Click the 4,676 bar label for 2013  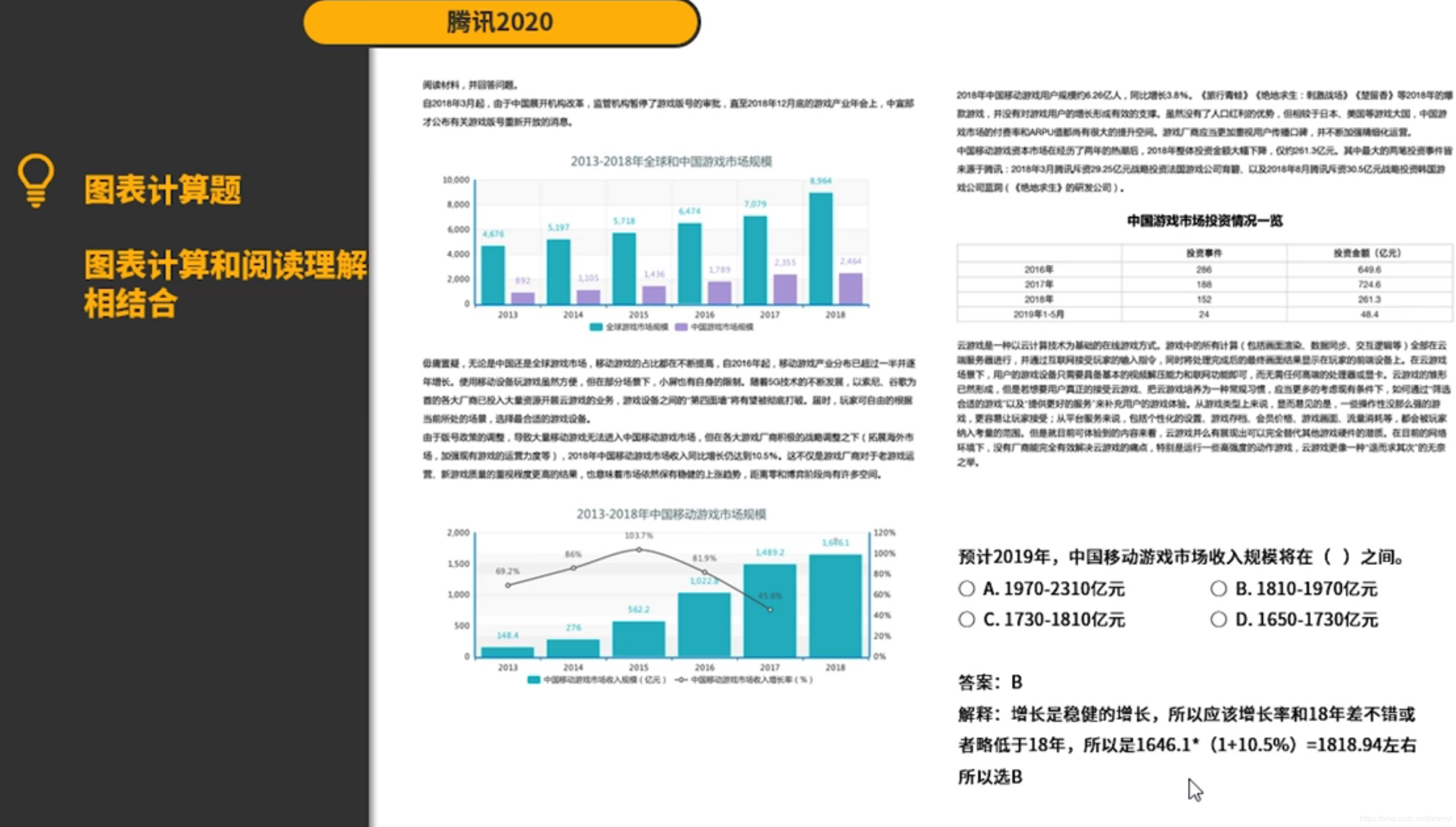493,234
